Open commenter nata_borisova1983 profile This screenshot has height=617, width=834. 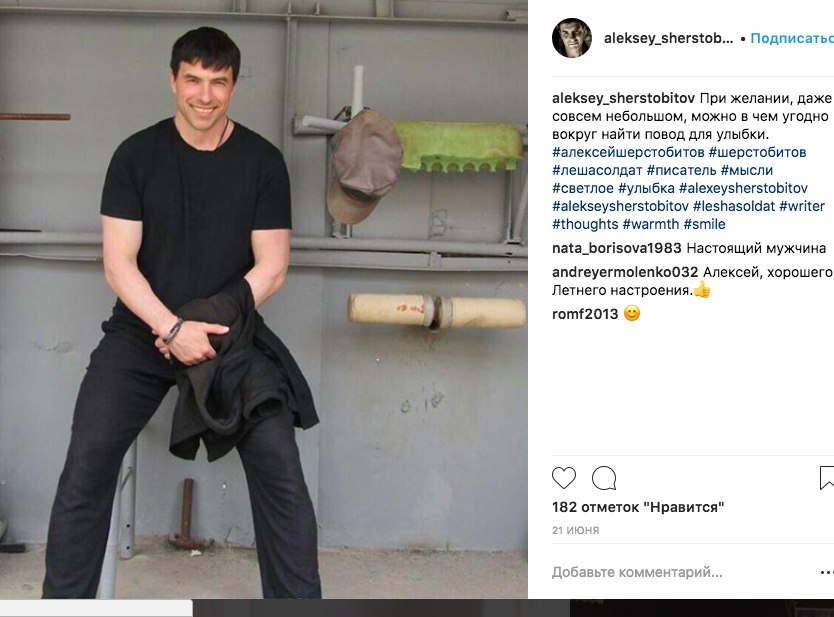(x=616, y=248)
